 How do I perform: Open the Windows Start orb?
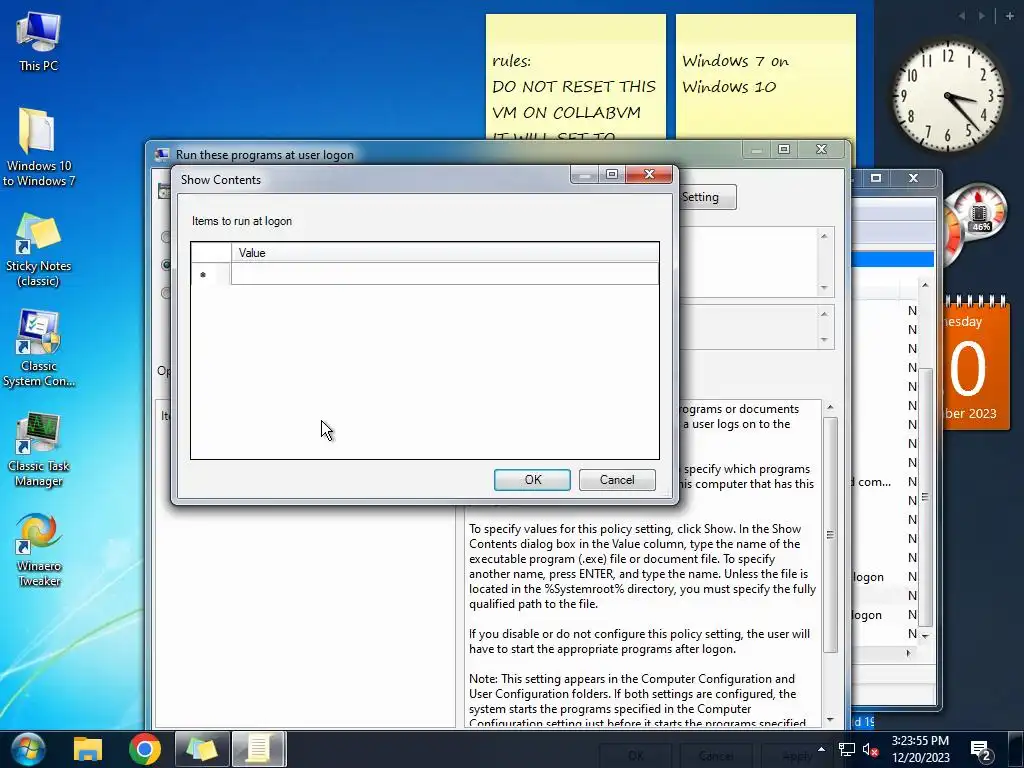tap(27, 749)
